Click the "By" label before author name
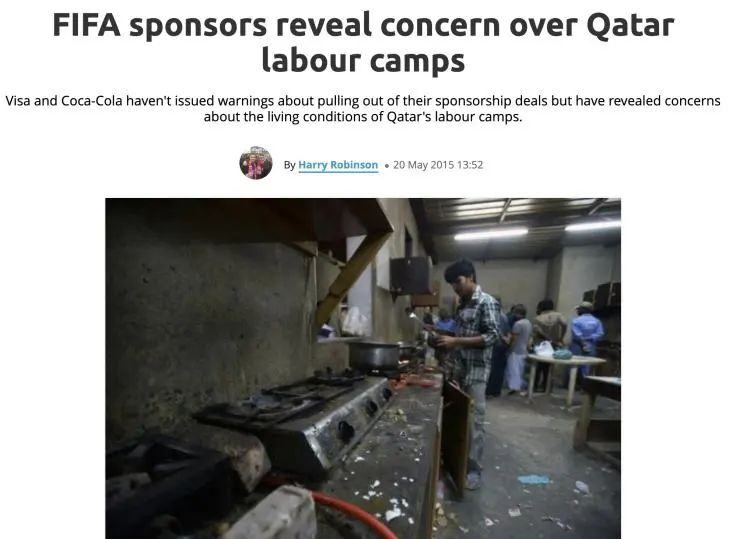Screen dimensions: 750x539 pos(289,165)
